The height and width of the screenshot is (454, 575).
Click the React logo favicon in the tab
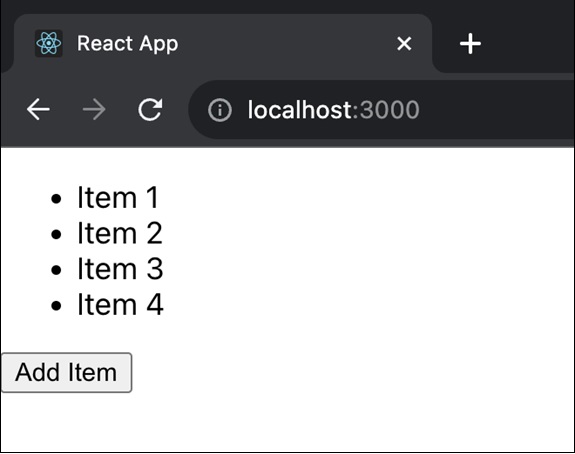(x=49, y=44)
